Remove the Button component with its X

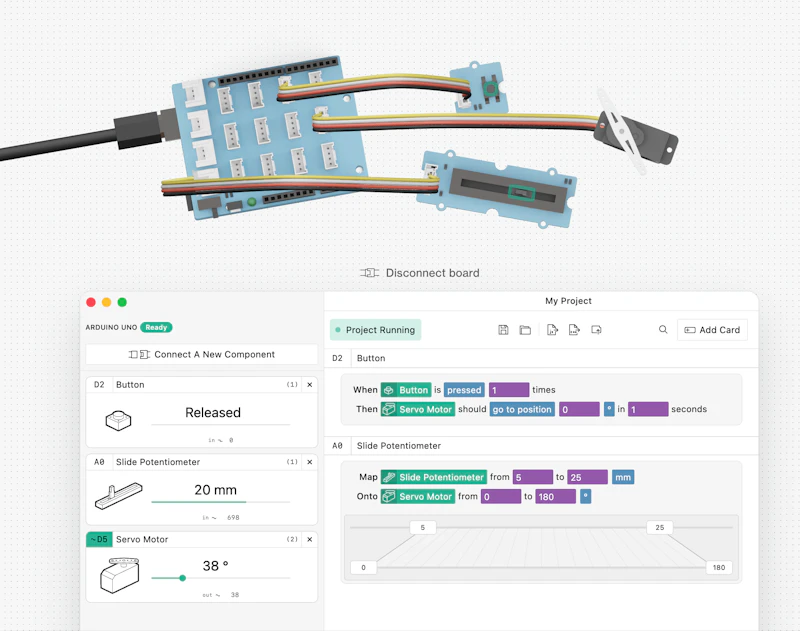[310, 385]
